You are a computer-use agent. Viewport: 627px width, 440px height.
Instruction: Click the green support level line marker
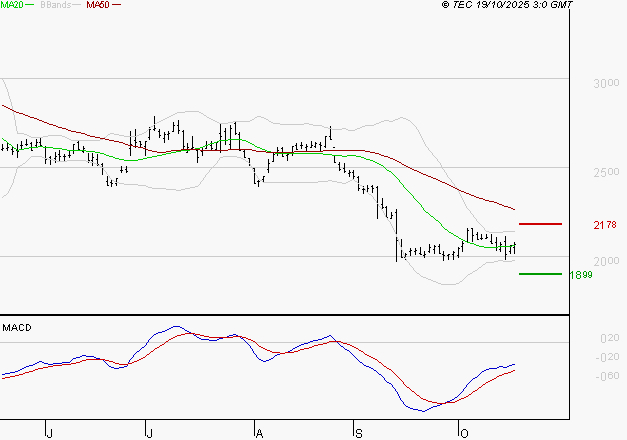tap(540, 273)
